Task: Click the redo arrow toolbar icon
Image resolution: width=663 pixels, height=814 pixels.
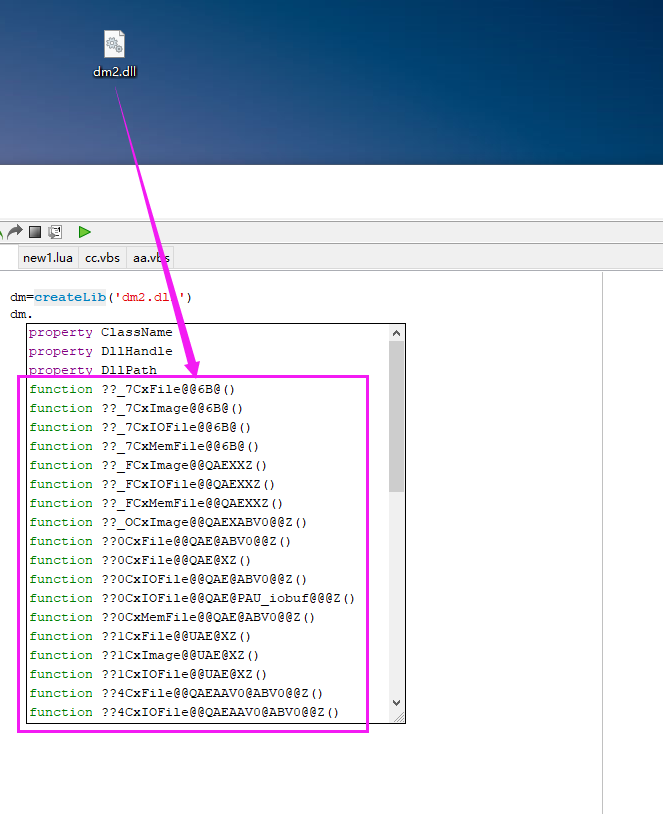Action: (15, 231)
